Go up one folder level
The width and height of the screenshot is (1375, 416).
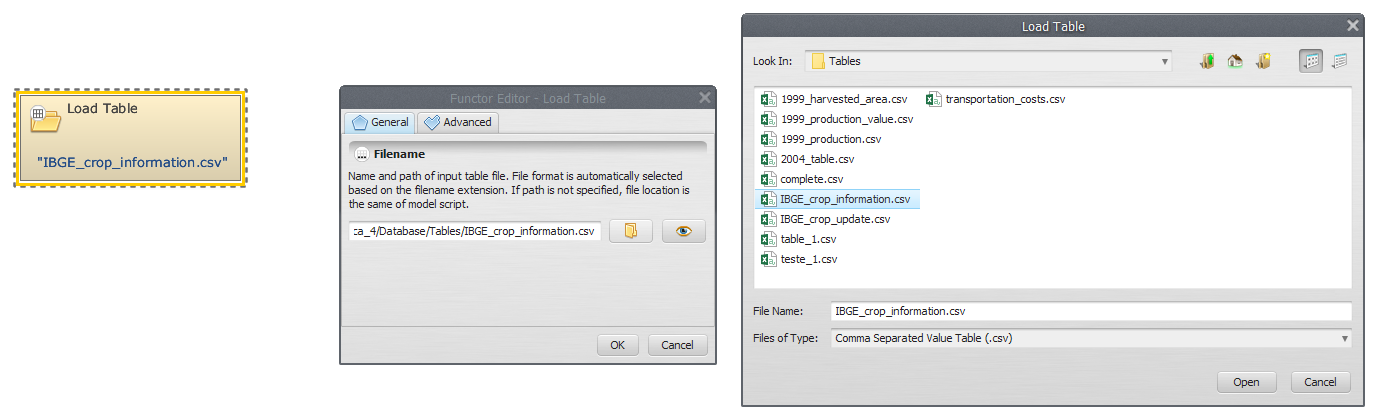click(x=1207, y=61)
